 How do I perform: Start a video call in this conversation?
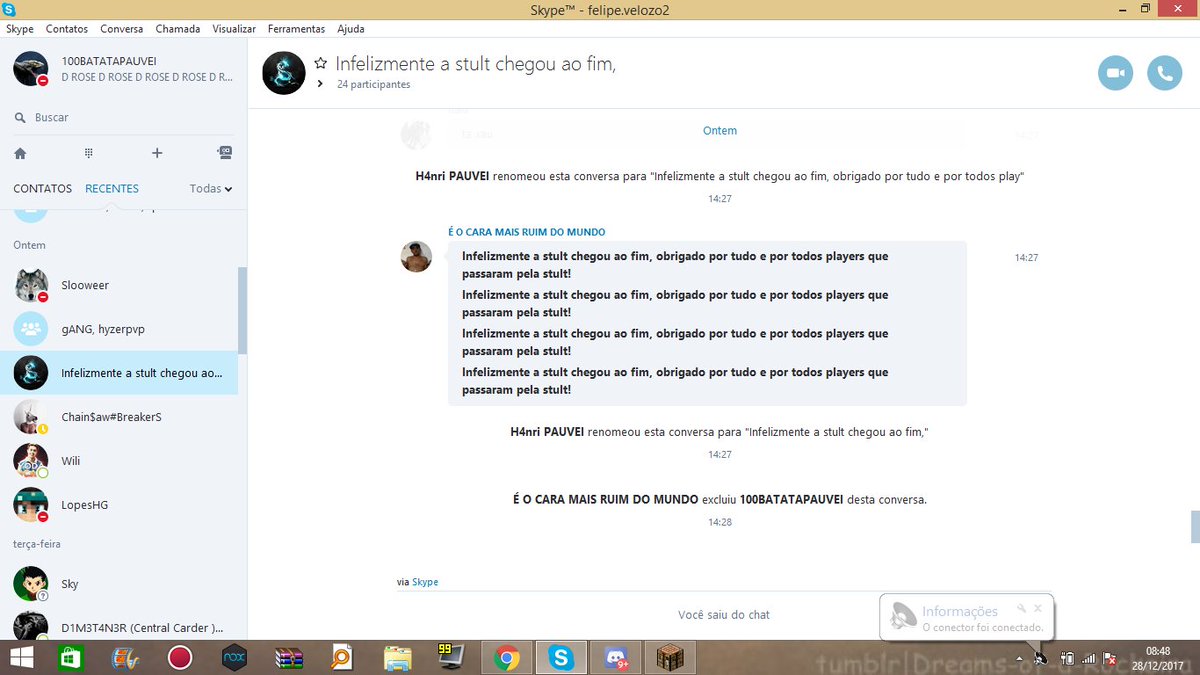tap(1116, 73)
